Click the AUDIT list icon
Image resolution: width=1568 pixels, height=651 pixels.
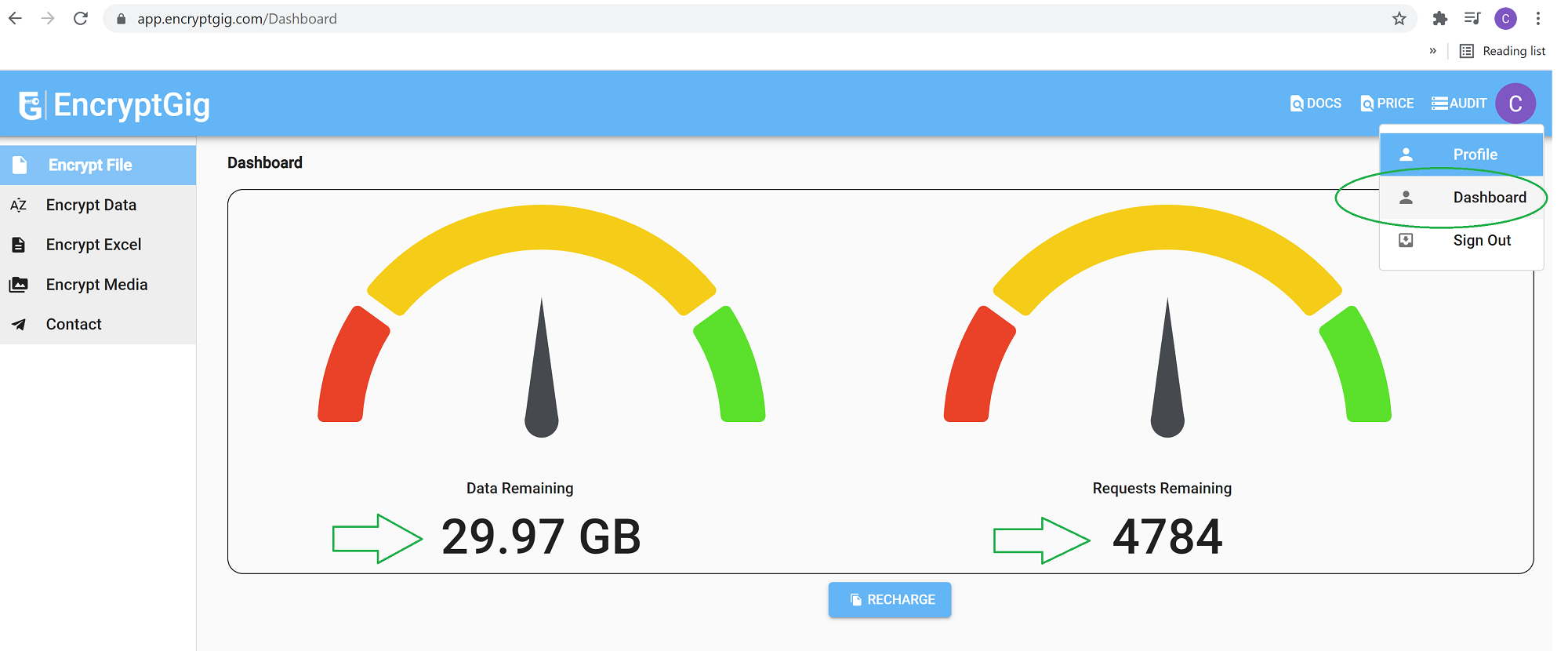[1439, 104]
